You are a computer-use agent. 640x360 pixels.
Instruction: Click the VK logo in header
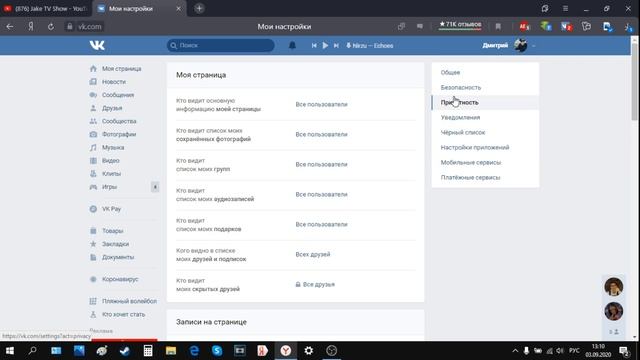(97, 45)
